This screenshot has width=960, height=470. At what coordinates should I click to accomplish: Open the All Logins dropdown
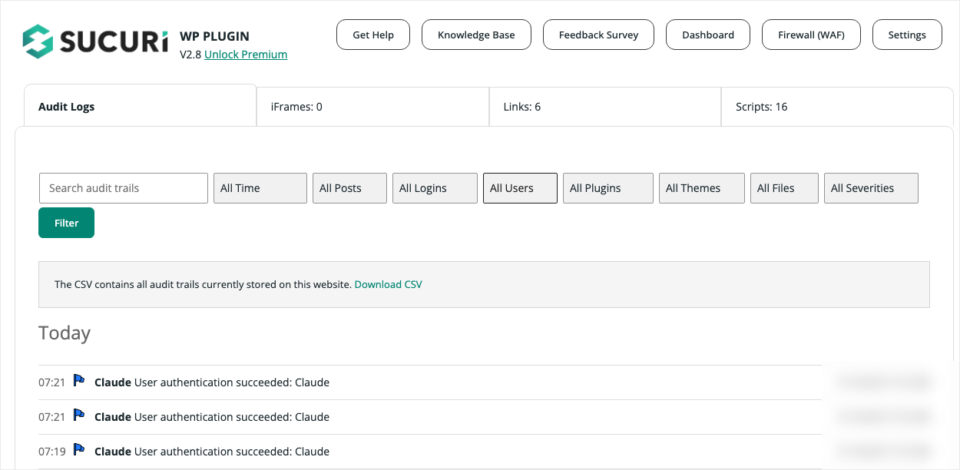tap(435, 188)
